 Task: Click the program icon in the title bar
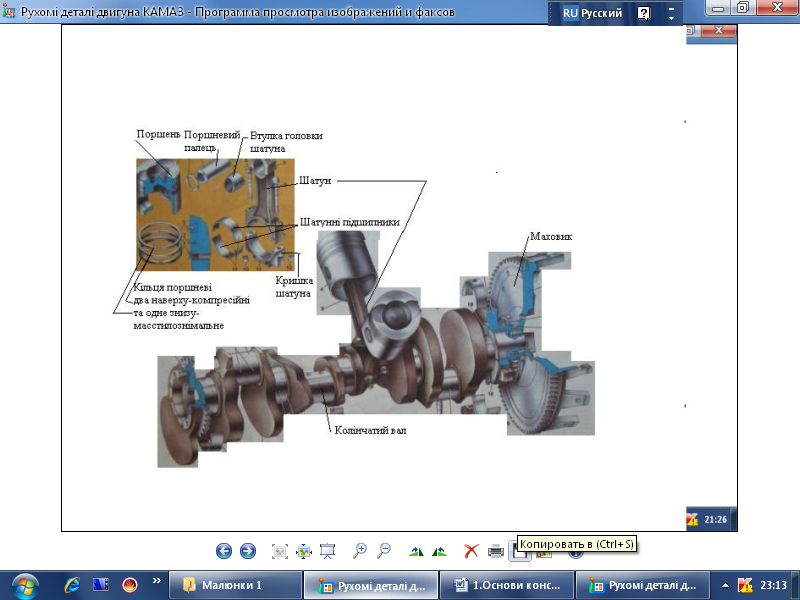point(8,12)
